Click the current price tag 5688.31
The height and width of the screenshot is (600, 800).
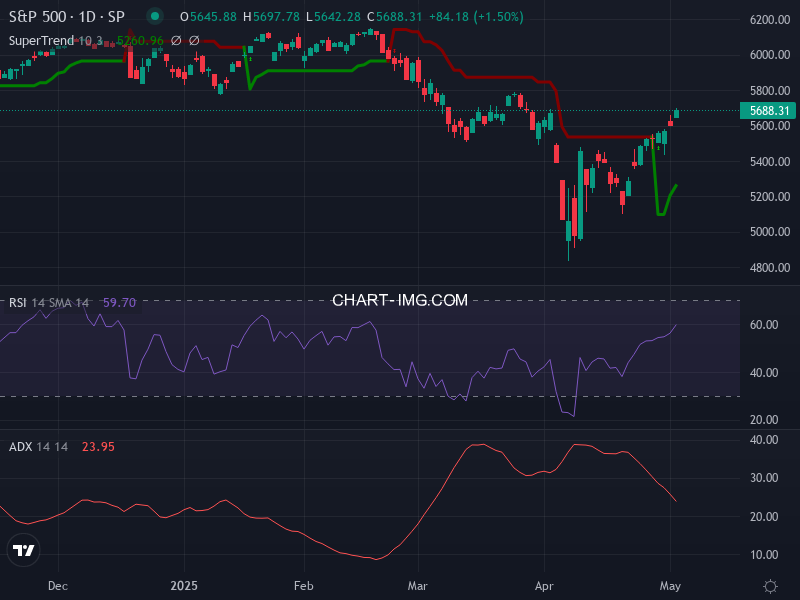769,111
